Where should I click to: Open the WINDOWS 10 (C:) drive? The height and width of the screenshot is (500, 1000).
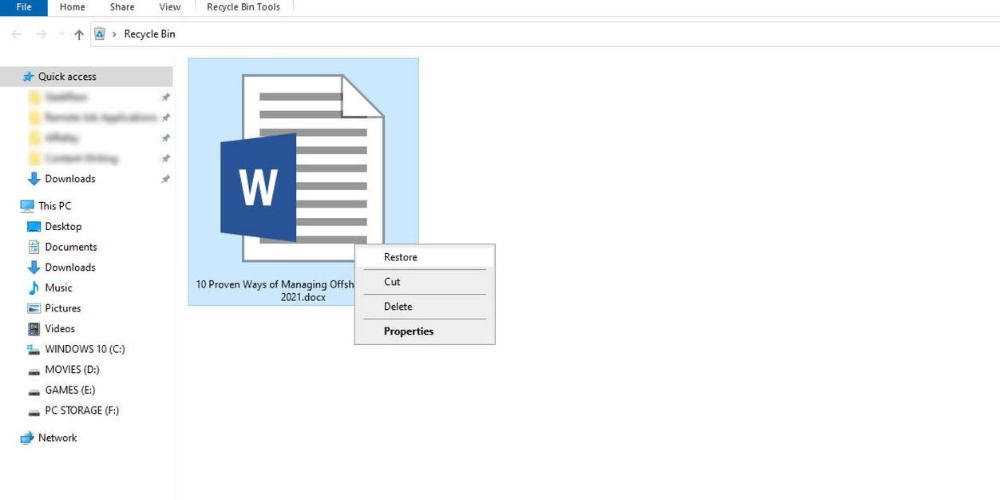(x=85, y=349)
